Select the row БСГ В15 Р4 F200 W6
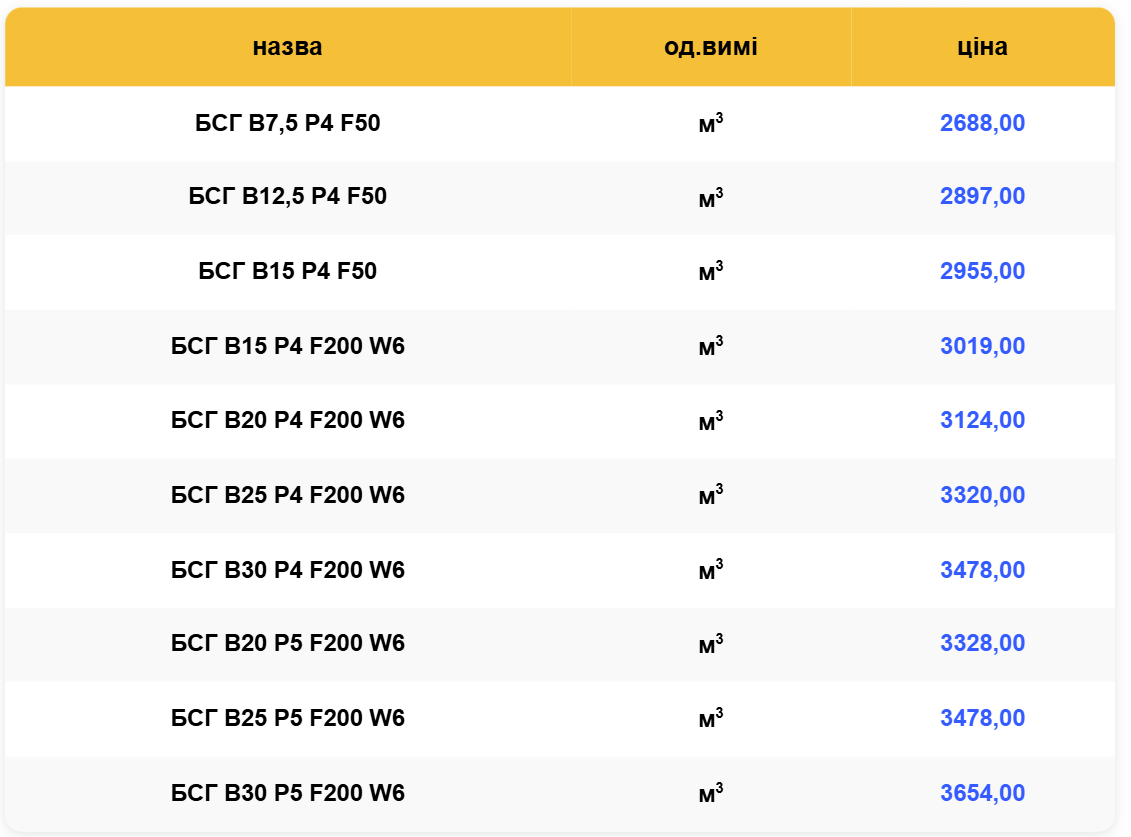The image size is (1131, 837). (287, 346)
